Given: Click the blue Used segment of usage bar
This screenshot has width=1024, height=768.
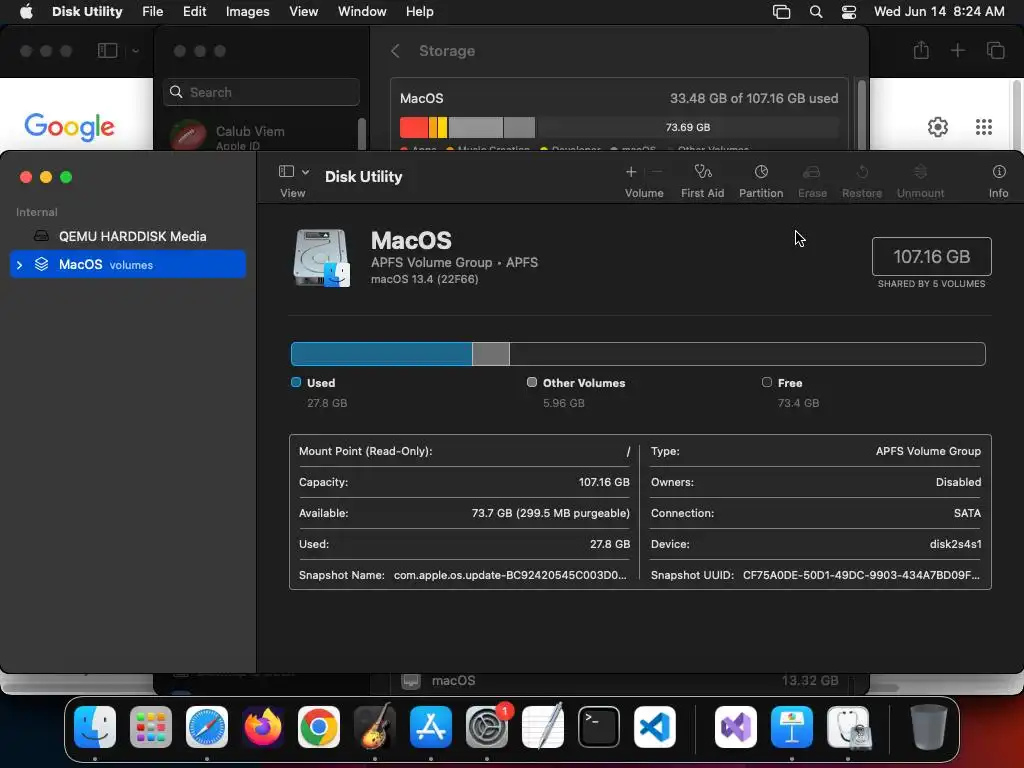Looking at the screenshot, I should click(x=381, y=354).
